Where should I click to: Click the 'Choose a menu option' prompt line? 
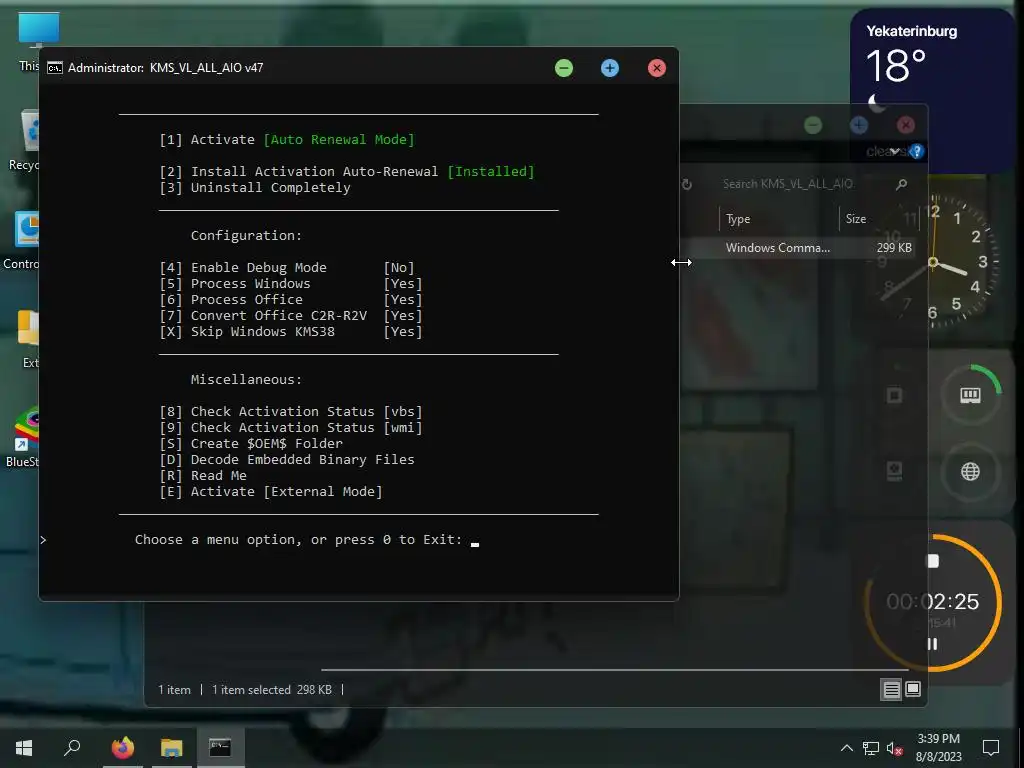(298, 540)
